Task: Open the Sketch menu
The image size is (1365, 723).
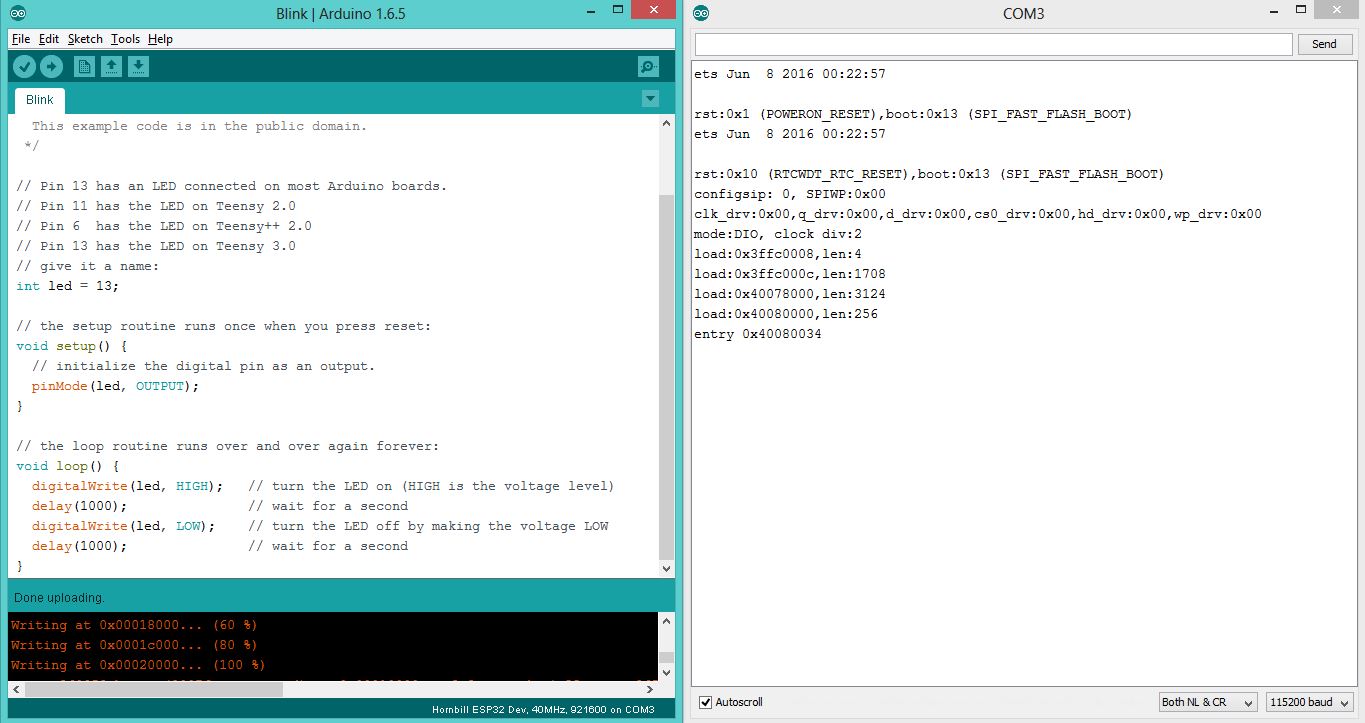Action: [85, 39]
